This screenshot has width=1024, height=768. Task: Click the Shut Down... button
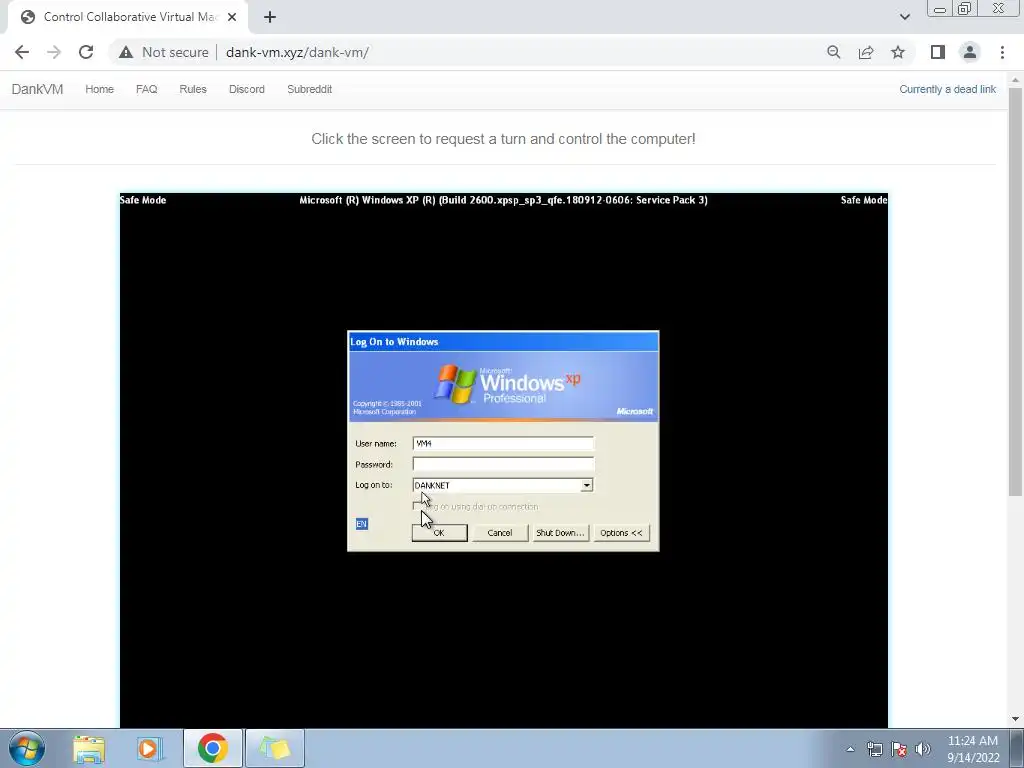pyautogui.click(x=560, y=533)
